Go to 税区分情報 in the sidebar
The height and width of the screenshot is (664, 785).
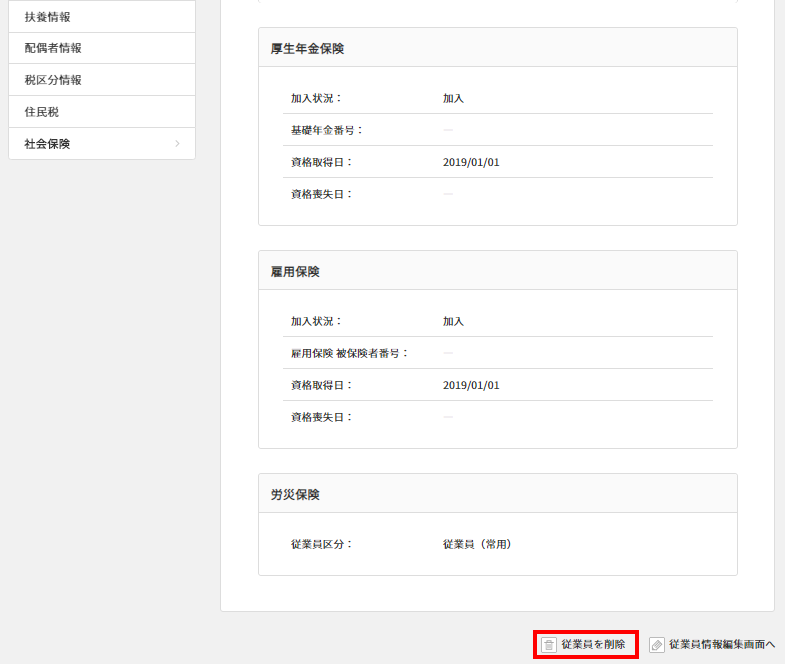pos(53,80)
